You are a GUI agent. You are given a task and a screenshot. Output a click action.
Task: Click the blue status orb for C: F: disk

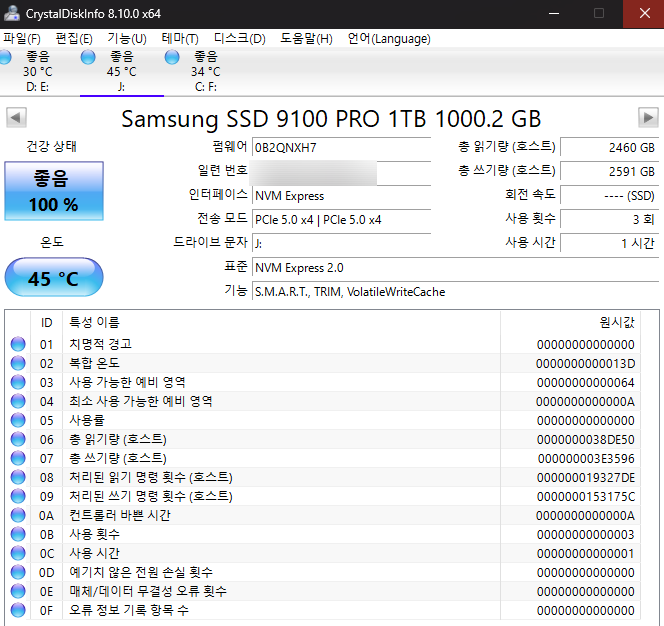click(x=172, y=57)
